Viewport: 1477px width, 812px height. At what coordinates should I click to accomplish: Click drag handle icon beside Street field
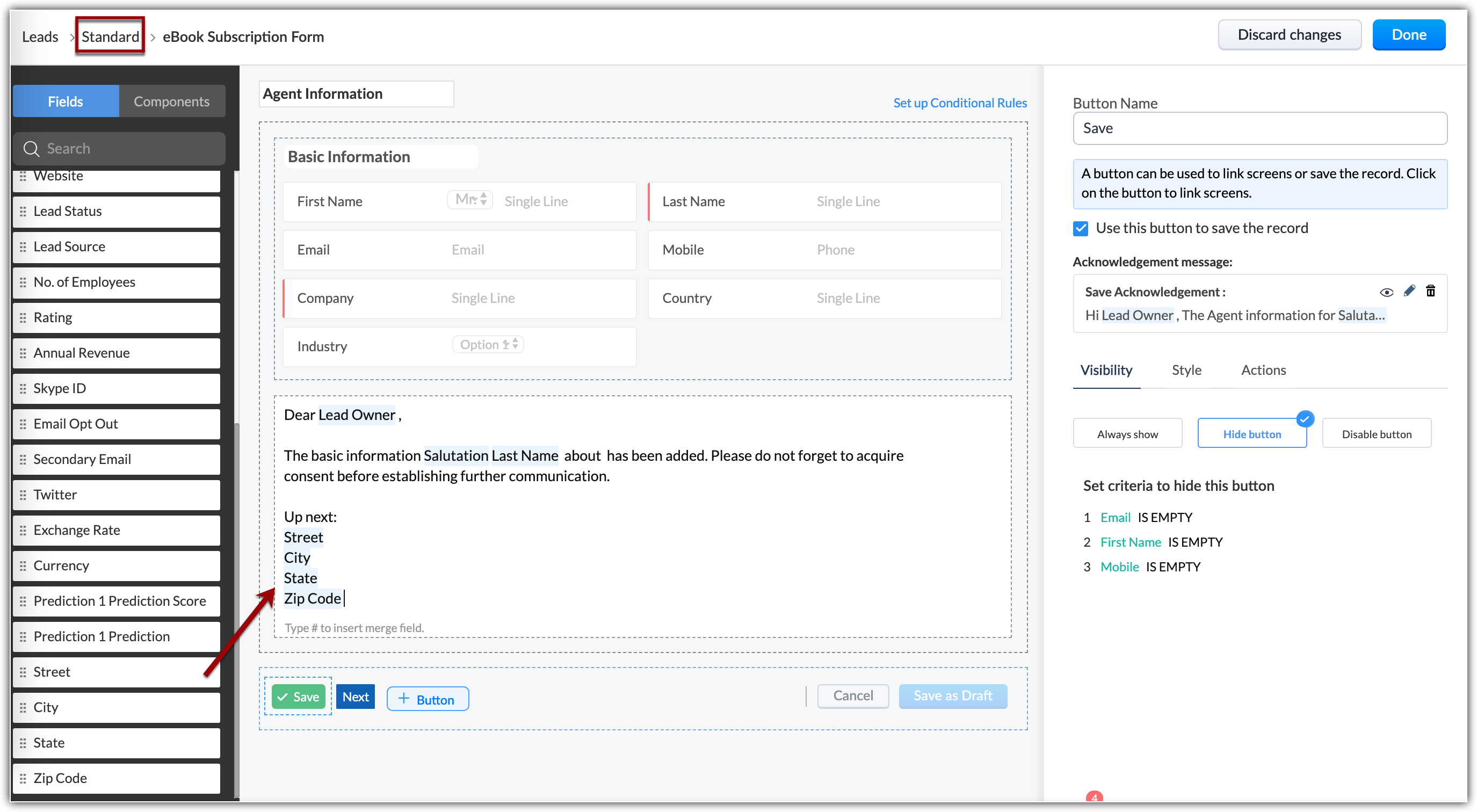tap(23, 671)
